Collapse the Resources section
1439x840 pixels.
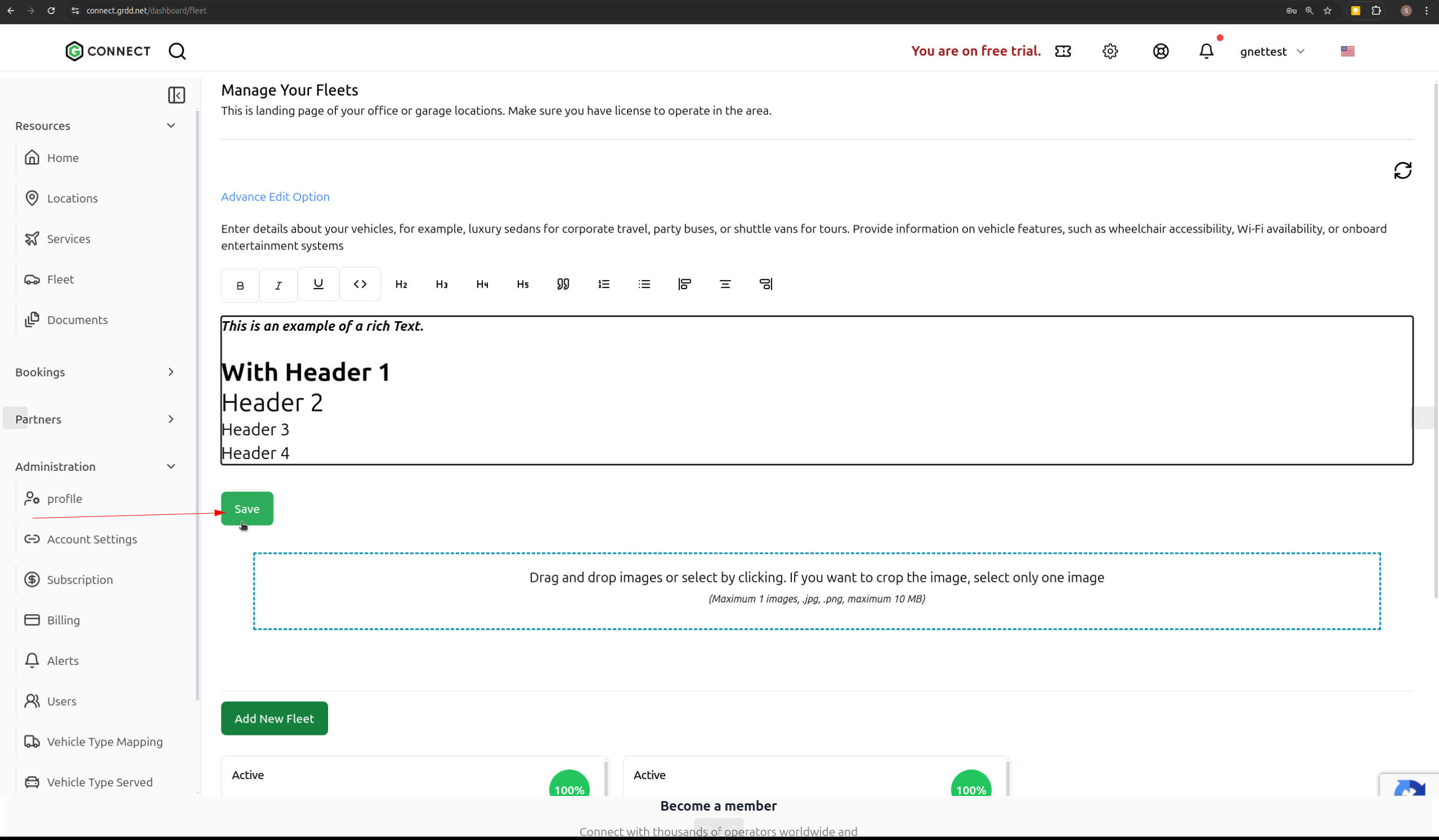click(171, 125)
